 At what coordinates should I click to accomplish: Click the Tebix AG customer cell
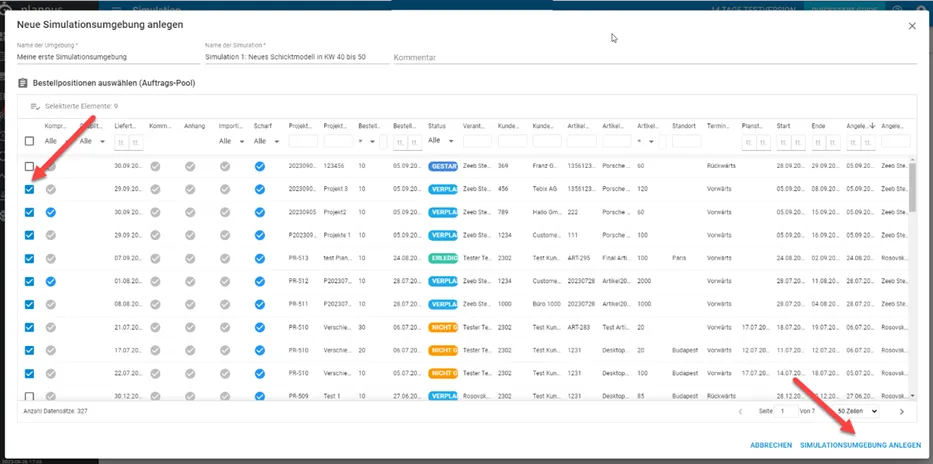coord(544,189)
